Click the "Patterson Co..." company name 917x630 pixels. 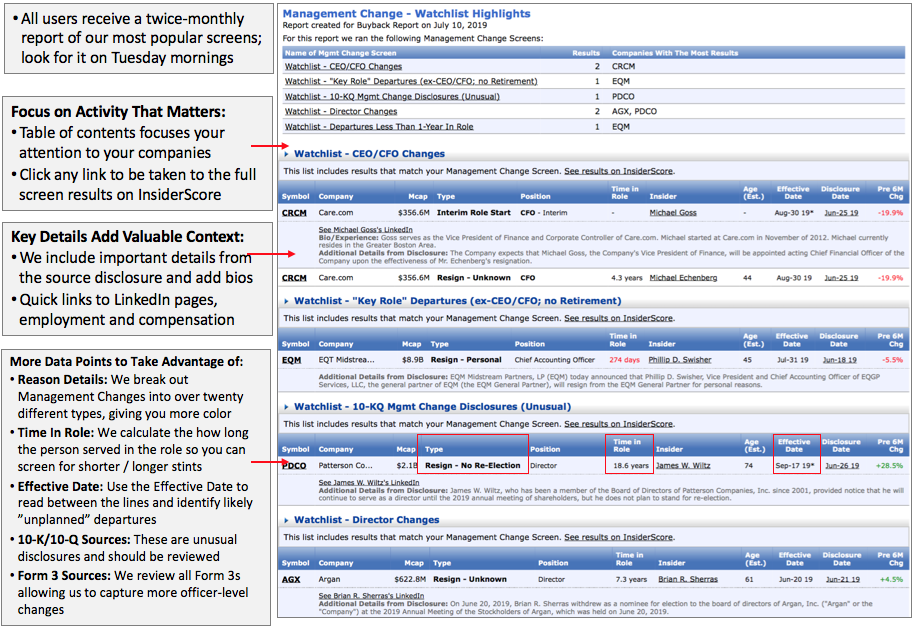point(346,466)
